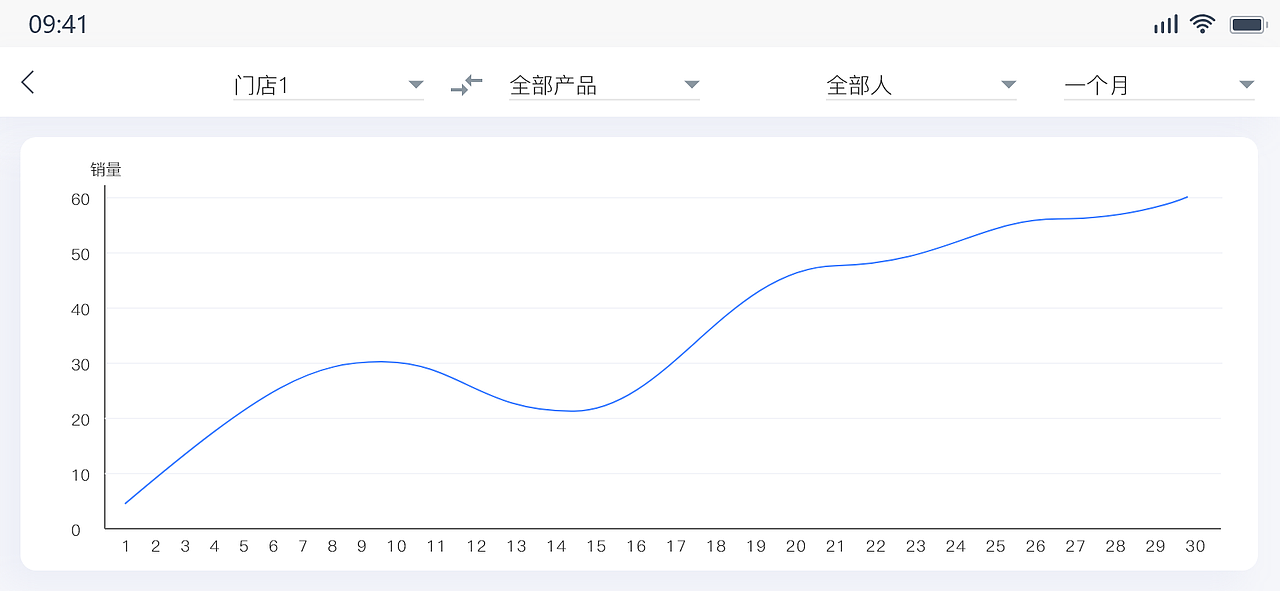Click the 销量 axis title
The image size is (1280, 591).
[106, 170]
